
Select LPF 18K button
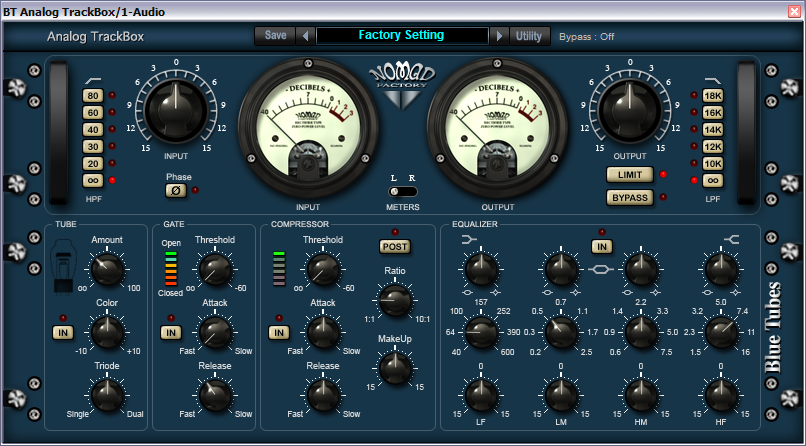point(713,96)
